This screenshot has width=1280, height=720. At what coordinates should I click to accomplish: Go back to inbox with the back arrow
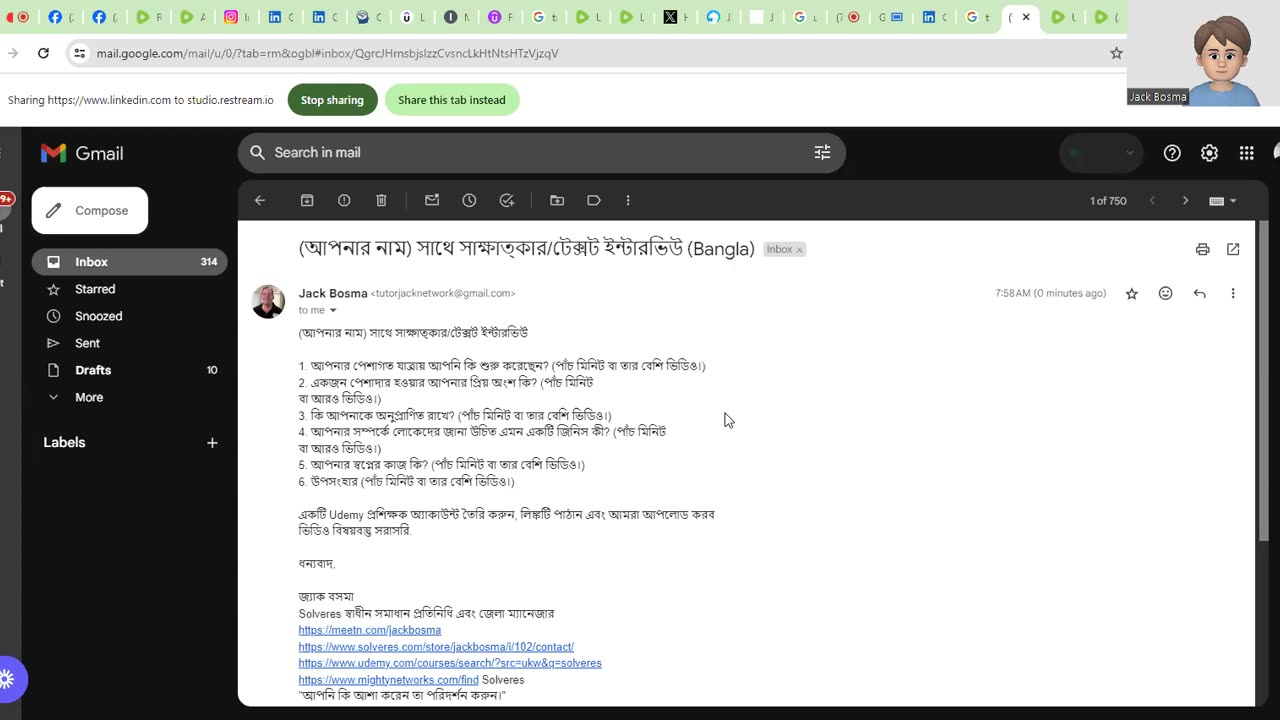[260, 201]
